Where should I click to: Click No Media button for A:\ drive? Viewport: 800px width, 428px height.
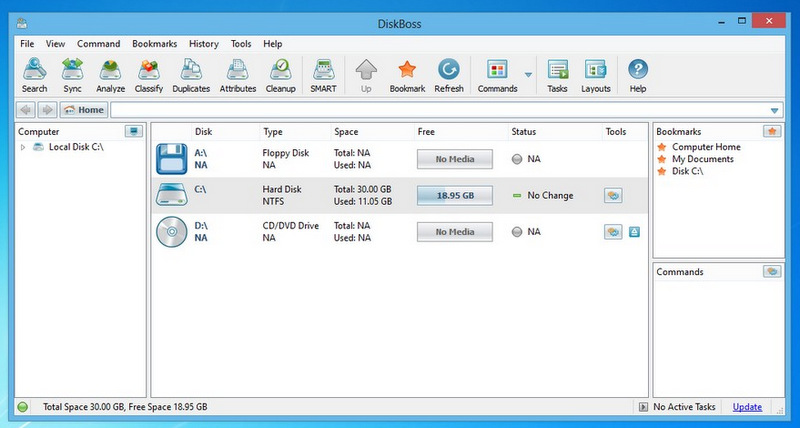[455, 159]
